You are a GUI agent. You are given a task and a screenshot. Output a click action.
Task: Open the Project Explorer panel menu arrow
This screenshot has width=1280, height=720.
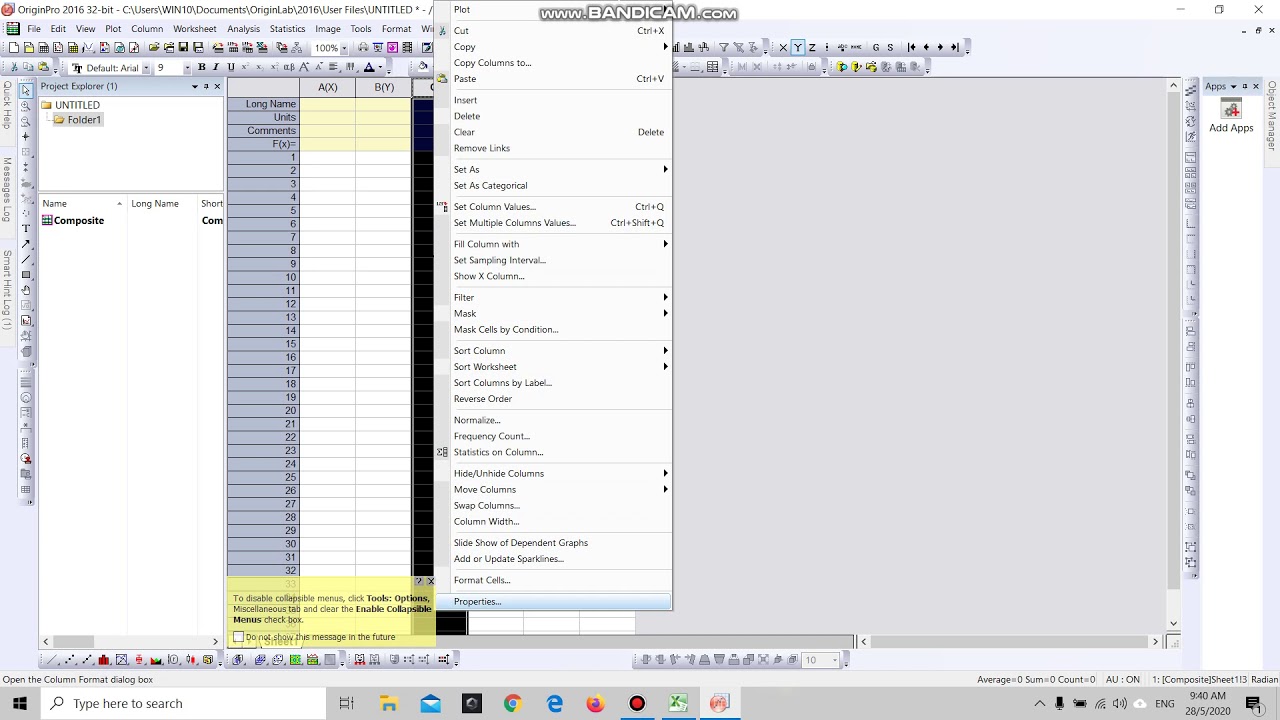point(195,86)
